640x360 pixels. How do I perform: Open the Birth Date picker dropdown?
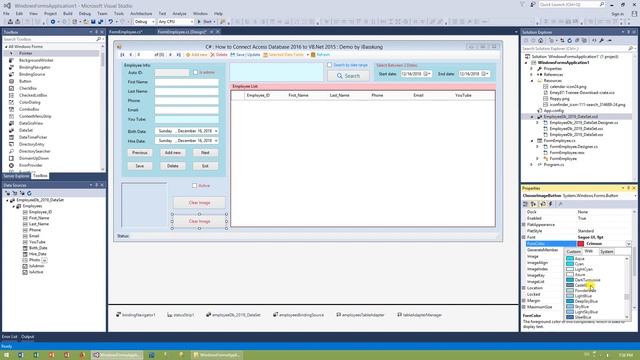point(216,131)
